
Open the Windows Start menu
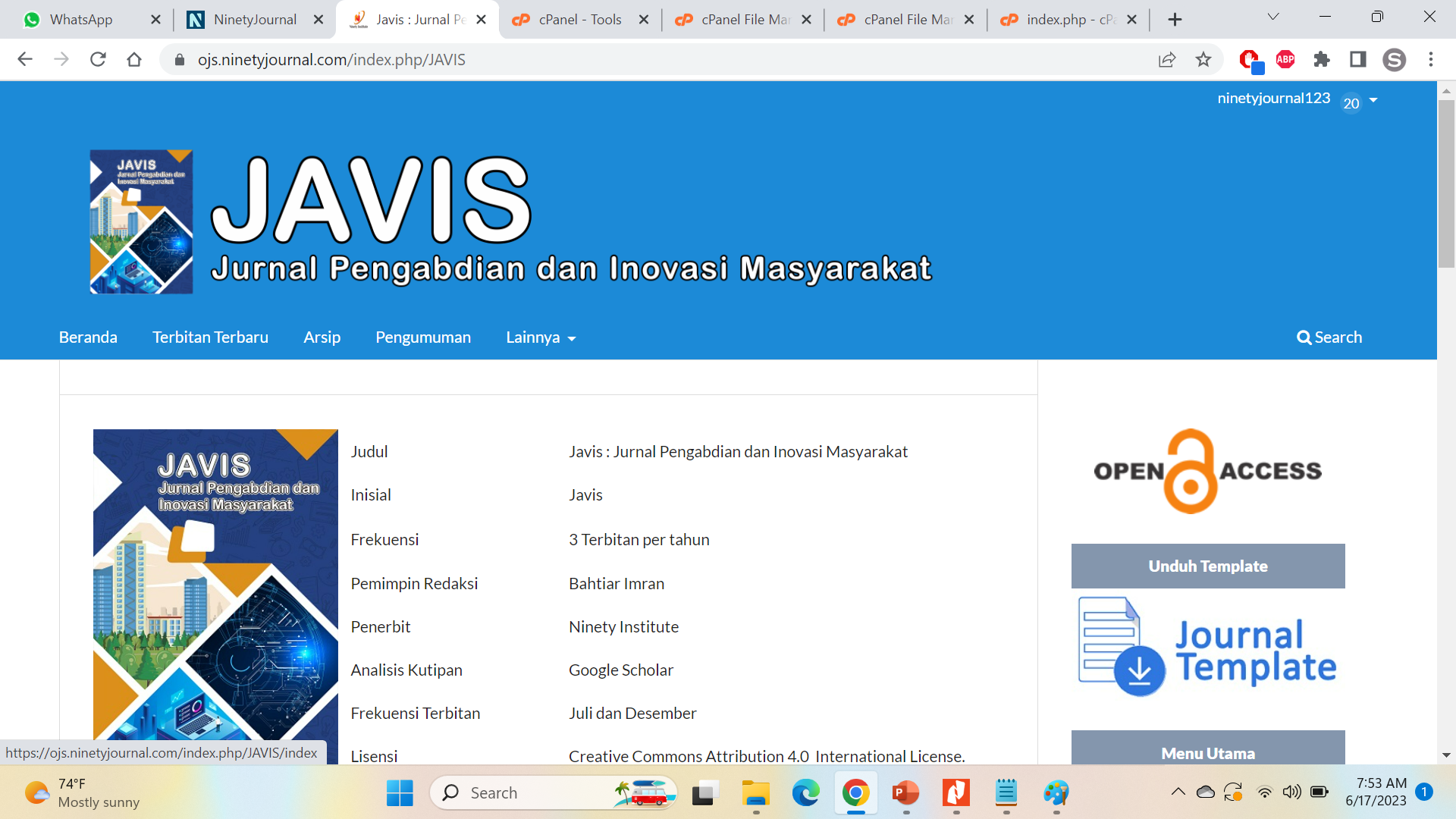pyautogui.click(x=400, y=793)
